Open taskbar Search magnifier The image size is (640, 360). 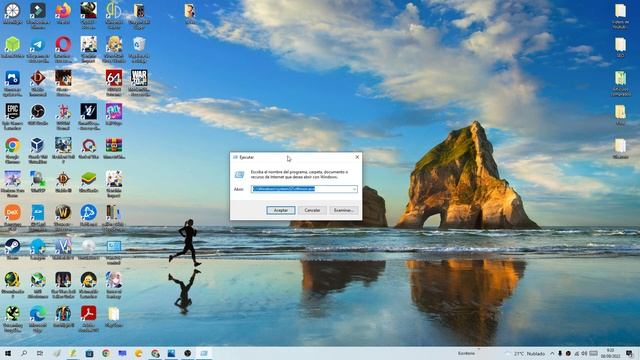point(24,353)
